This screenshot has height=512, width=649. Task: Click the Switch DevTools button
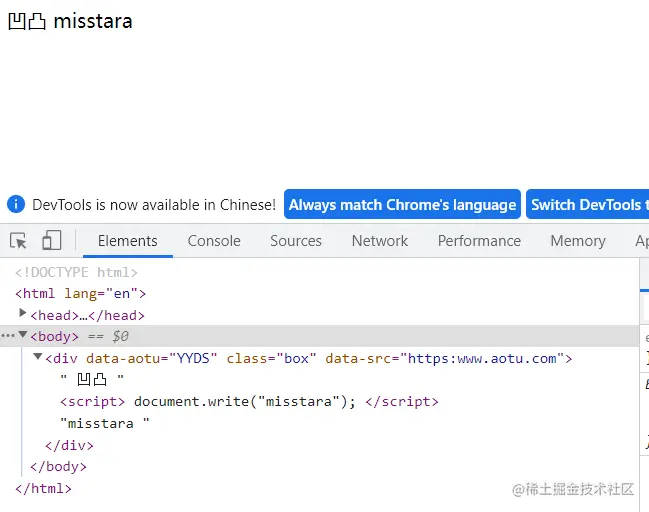(x=587, y=204)
